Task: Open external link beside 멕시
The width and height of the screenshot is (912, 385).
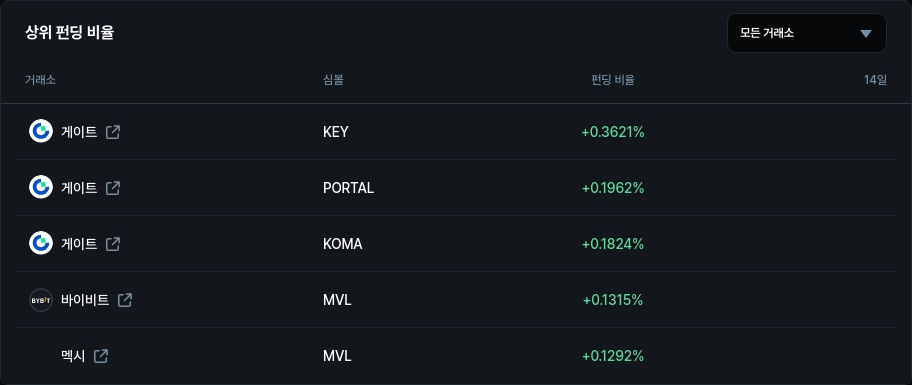Action: (101, 356)
